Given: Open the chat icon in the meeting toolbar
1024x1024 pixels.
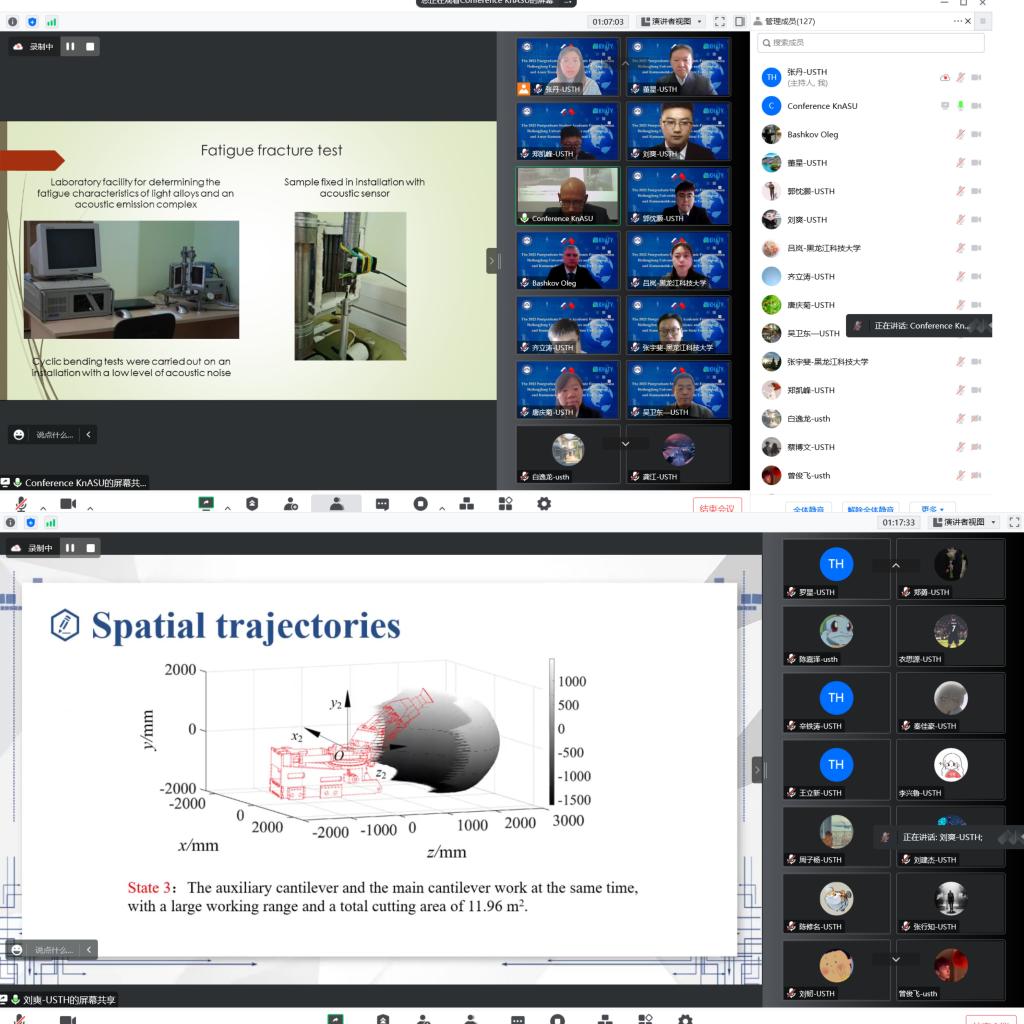Looking at the screenshot, I should pyautogui.click(x=382, y=504).
